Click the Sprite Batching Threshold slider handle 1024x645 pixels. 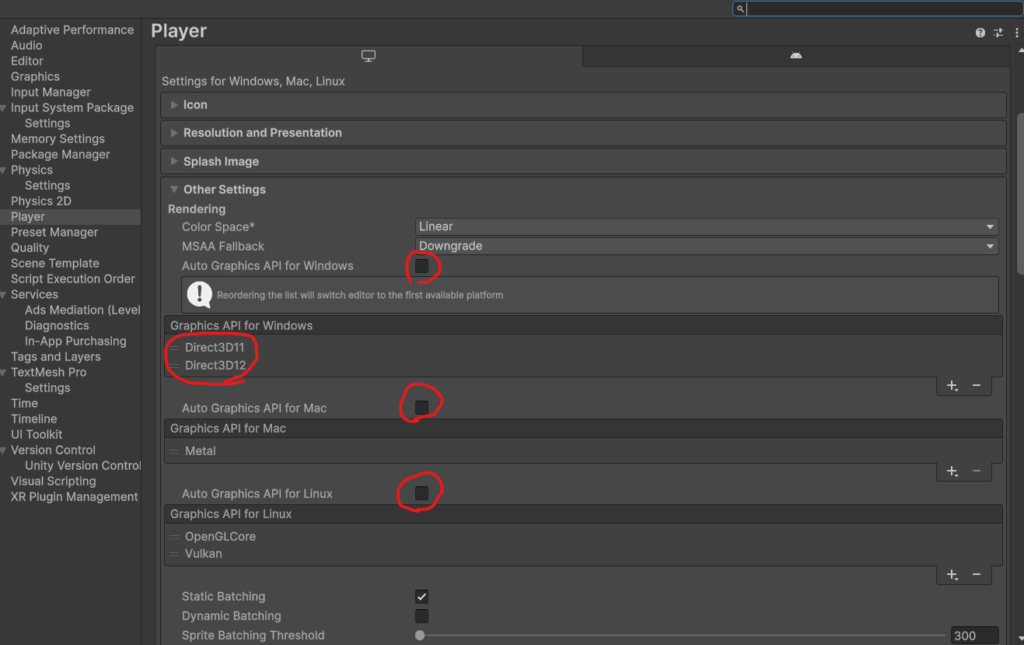[420, 635]
